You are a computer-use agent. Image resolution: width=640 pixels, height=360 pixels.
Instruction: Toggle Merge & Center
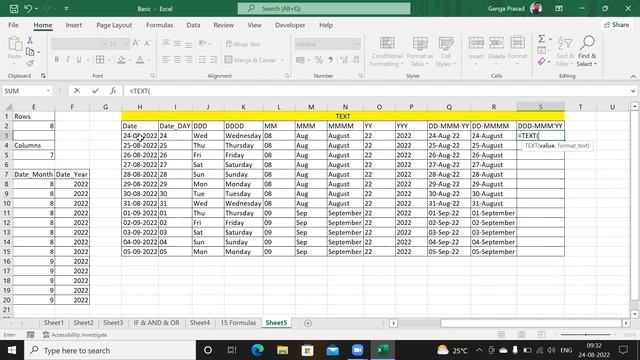(x=250, y=60)
